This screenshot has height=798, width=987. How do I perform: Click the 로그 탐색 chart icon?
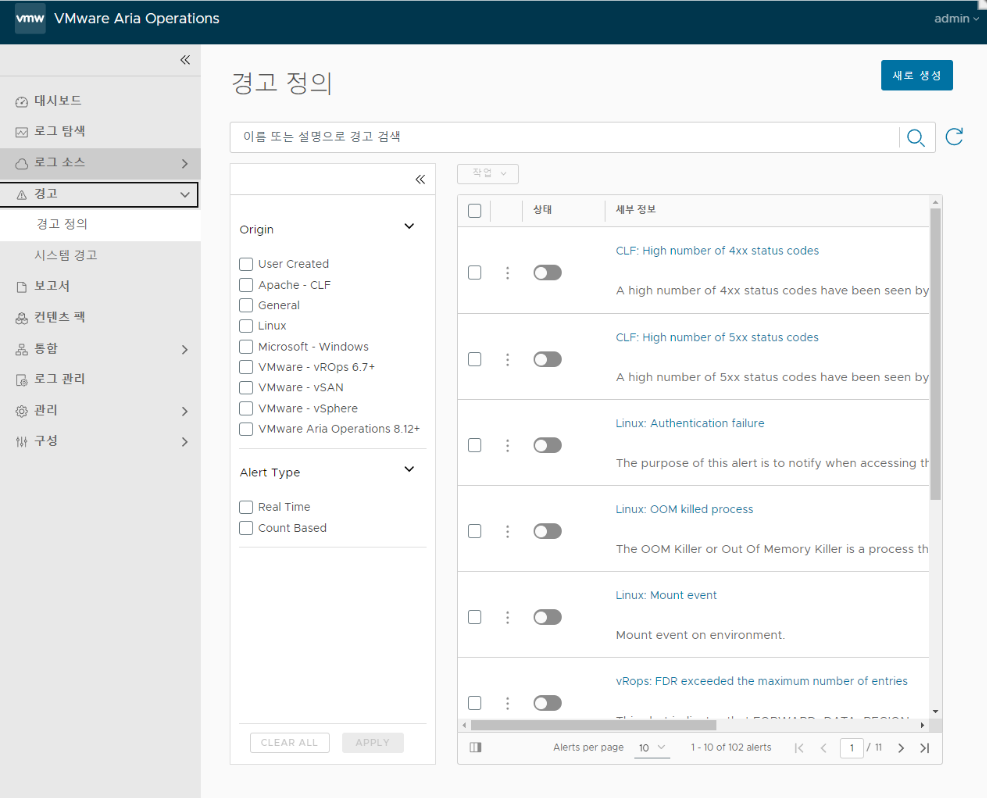pyautogui.click(x=21, y=132)
